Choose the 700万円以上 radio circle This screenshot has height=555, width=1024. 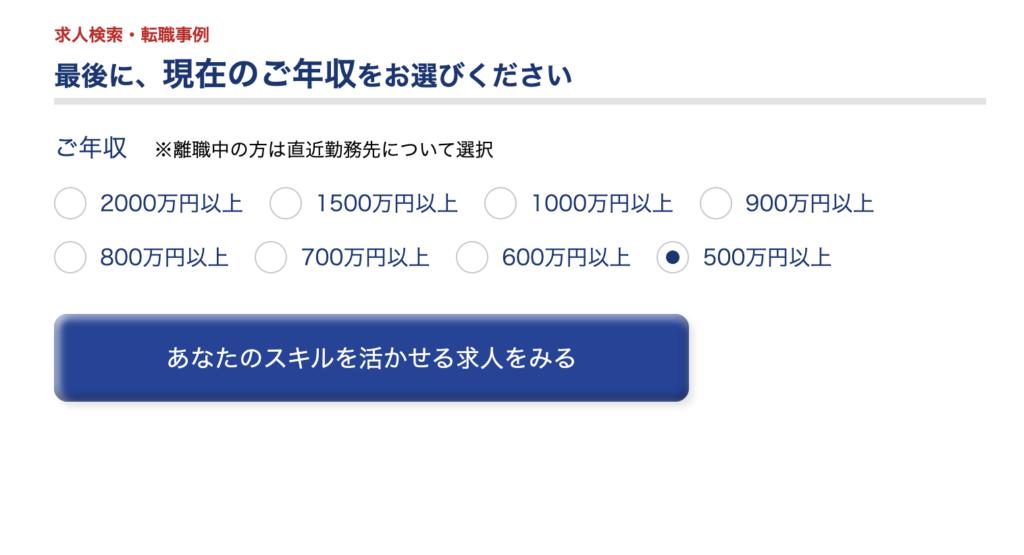click(x=271, y=257)
